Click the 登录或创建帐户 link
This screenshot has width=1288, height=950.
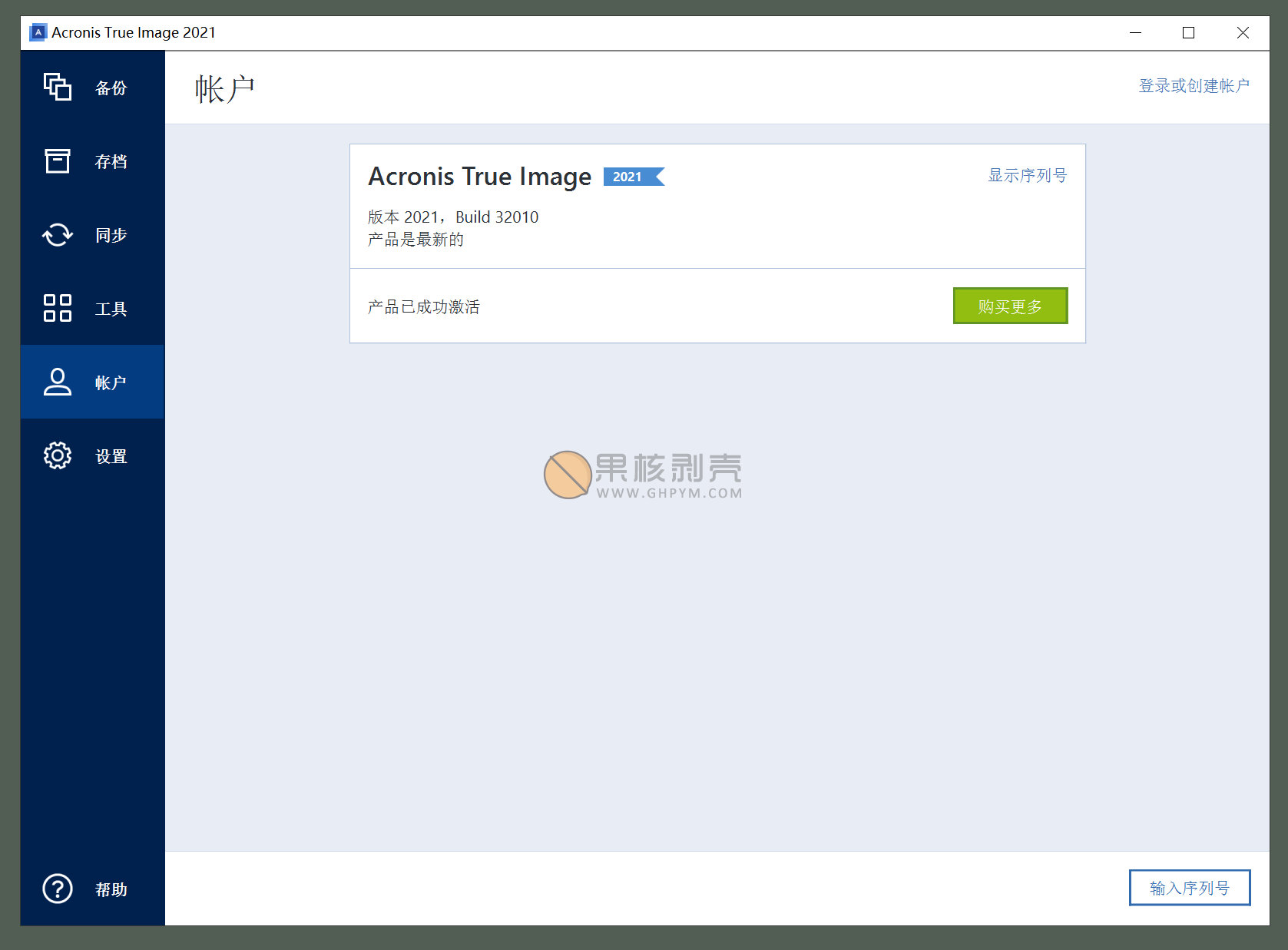1194,85
